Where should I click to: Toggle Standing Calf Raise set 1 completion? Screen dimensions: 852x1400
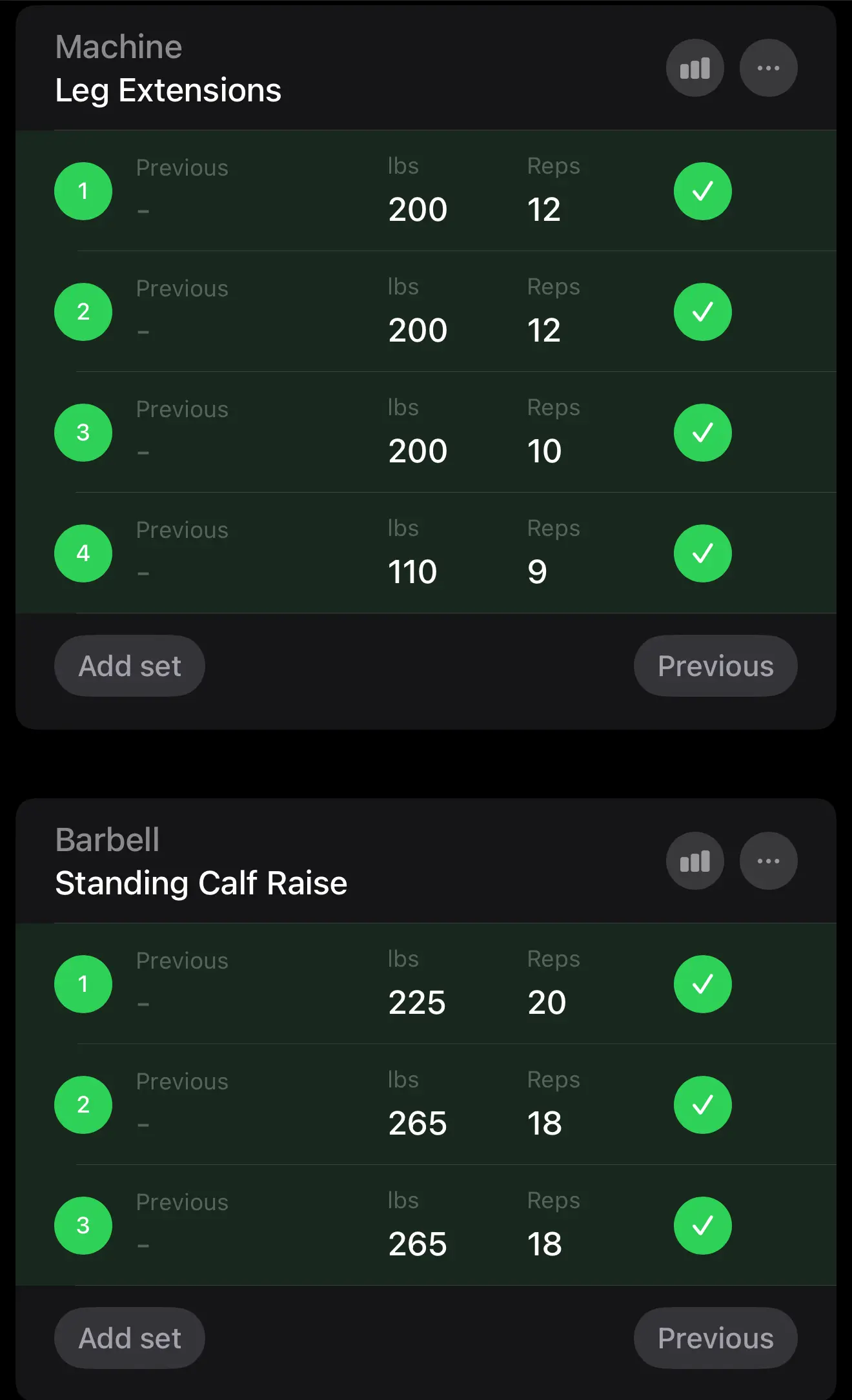click(x=702, y=984)
